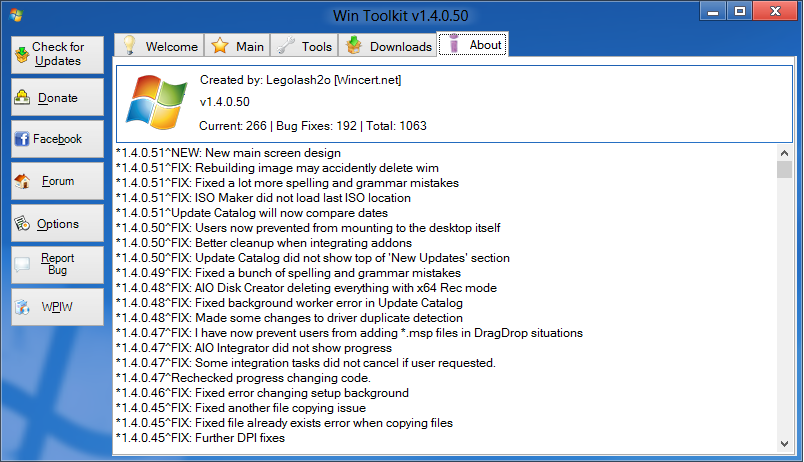
Task: Click the Check for Updates download arrow icon
Action: point(22,54)
